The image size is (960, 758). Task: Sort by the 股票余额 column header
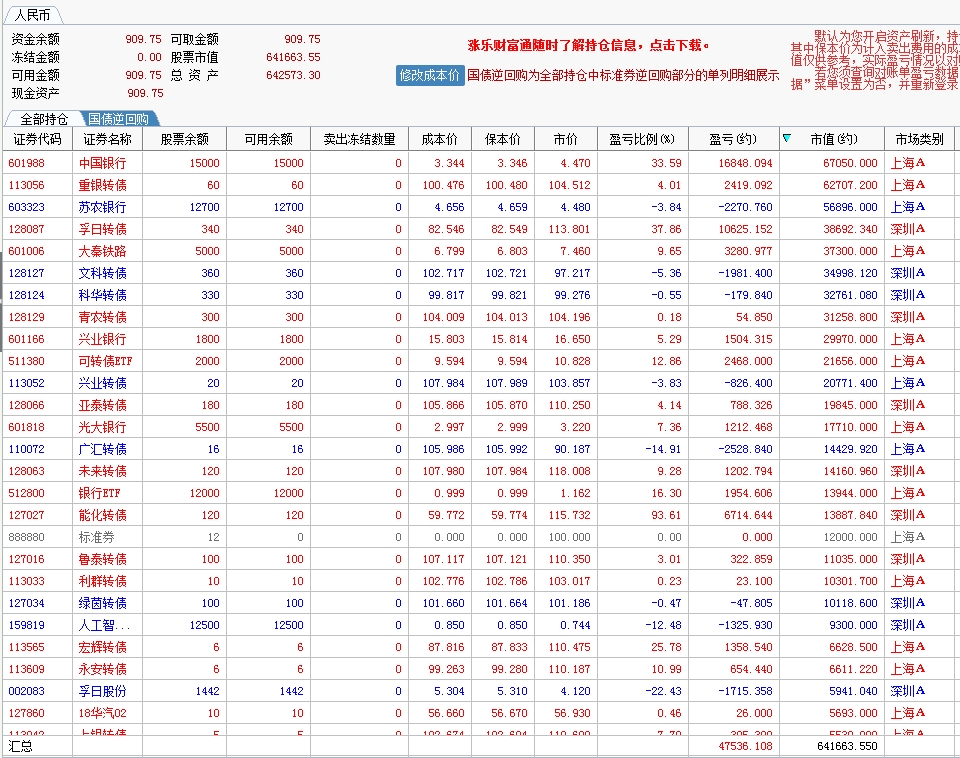pos(185,139)
